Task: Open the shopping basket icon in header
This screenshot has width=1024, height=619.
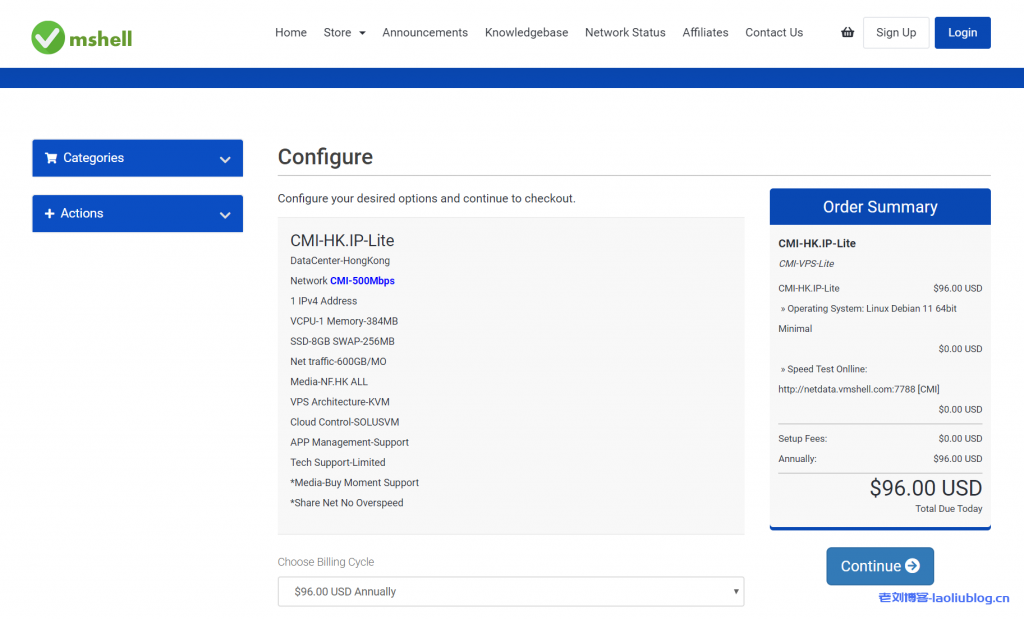Action: click(847, 33)
